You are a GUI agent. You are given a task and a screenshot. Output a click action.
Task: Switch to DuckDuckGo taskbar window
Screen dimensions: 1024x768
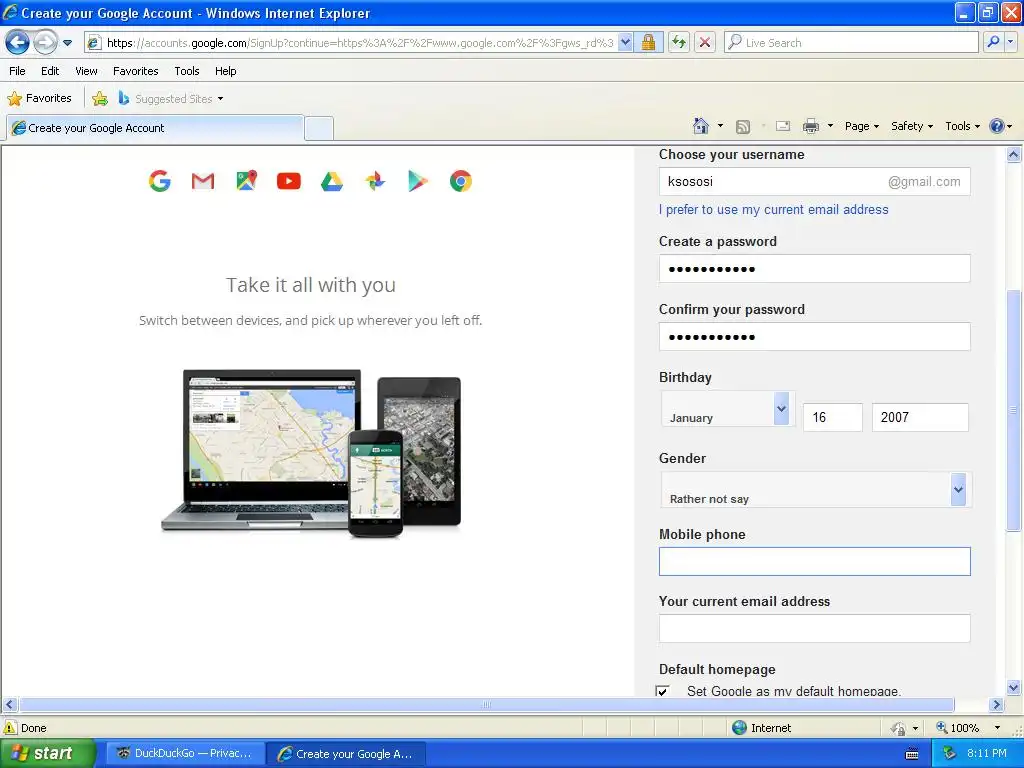click(x=185, y=754)
